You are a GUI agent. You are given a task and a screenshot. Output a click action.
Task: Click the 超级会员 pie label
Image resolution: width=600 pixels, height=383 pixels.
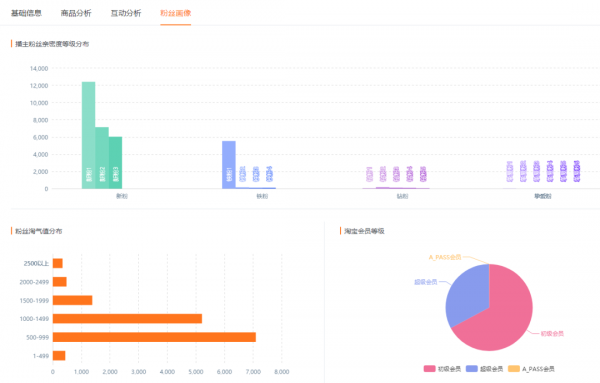click(x=426, y=282)
